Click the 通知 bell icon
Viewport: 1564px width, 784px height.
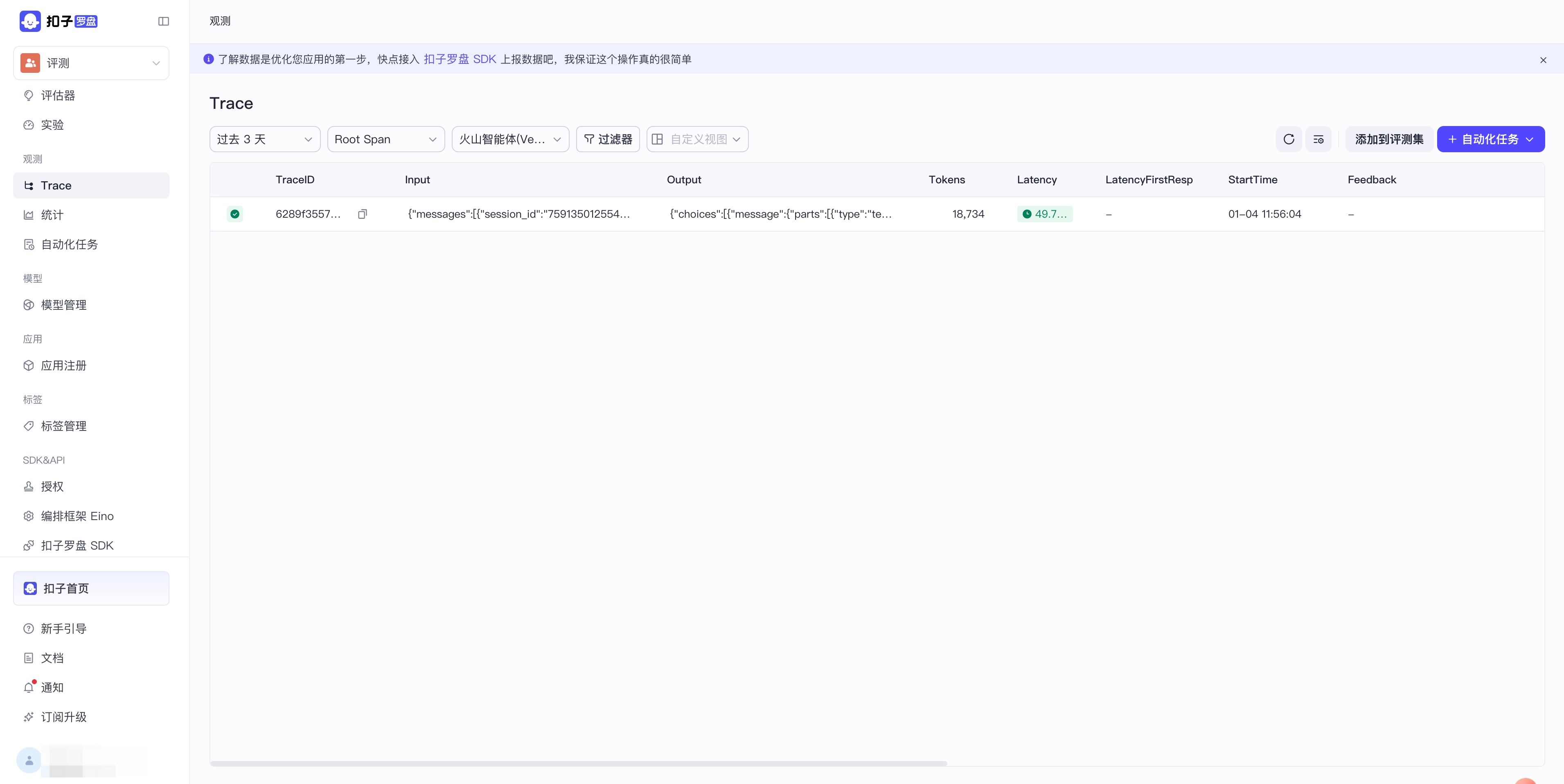(x=29, y=687)
